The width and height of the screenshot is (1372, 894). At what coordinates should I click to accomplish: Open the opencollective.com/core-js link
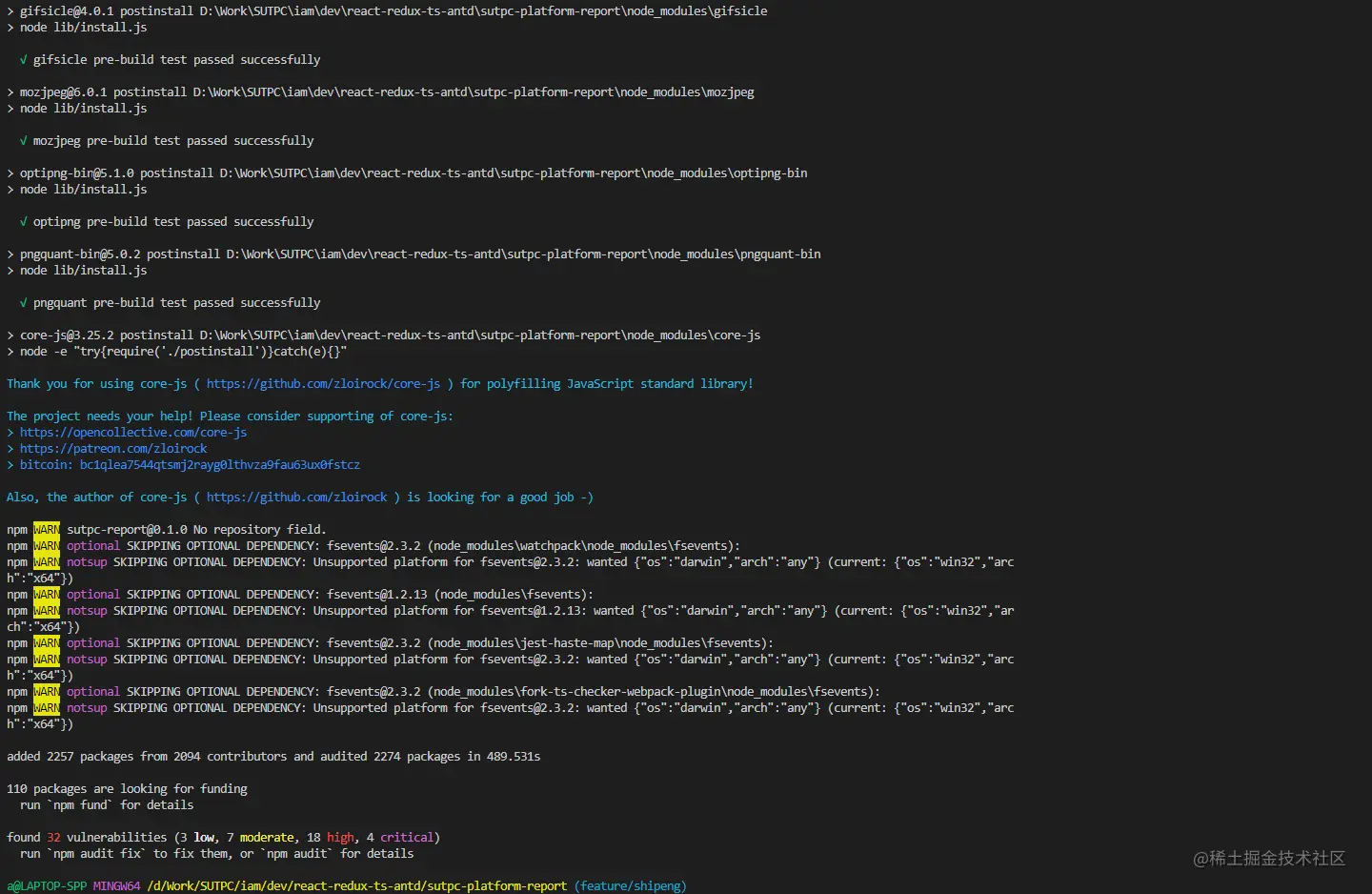pyautogui.click(x=133, y=433)
